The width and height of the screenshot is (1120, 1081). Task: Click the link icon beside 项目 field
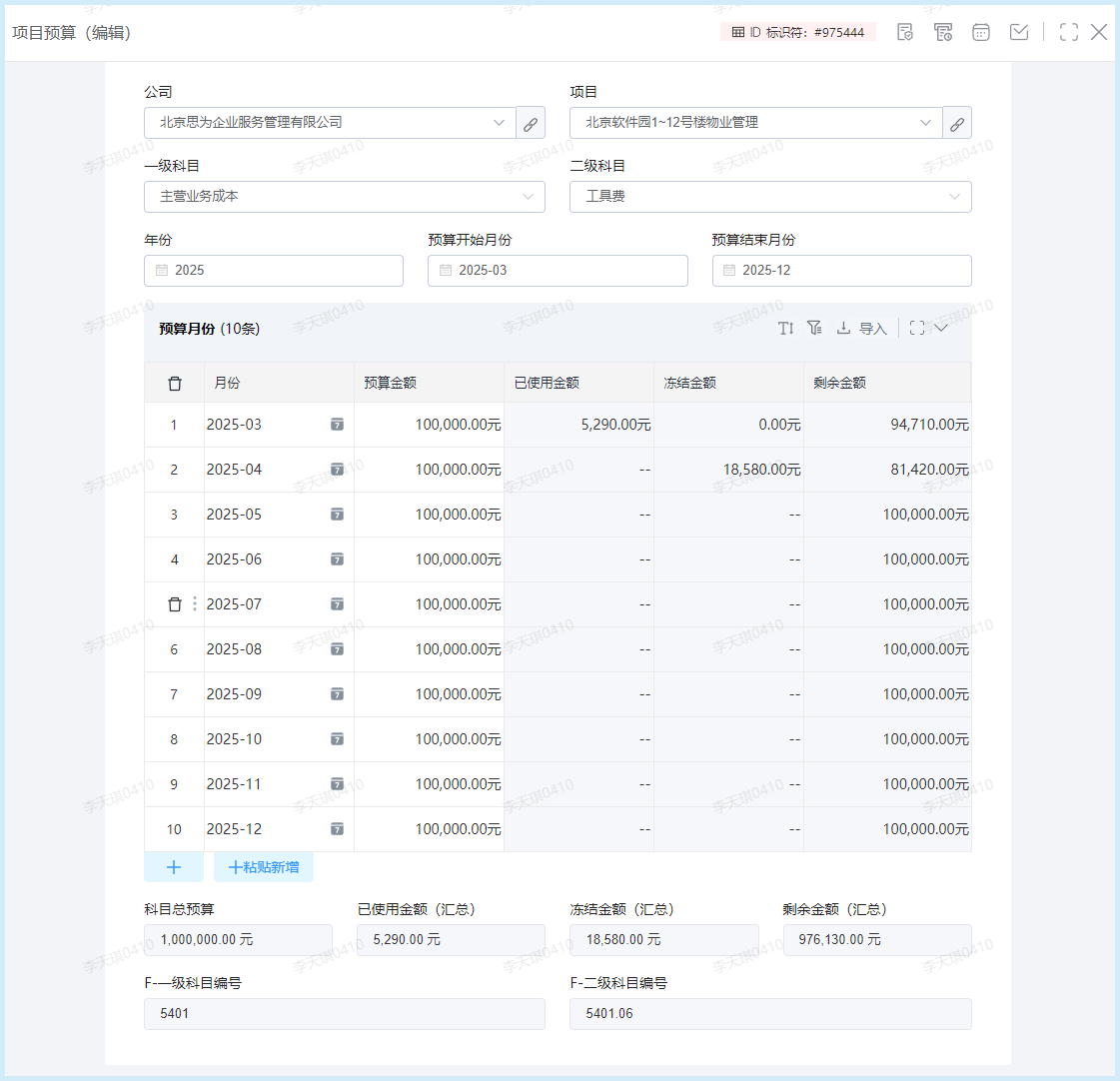pos(956,123)
